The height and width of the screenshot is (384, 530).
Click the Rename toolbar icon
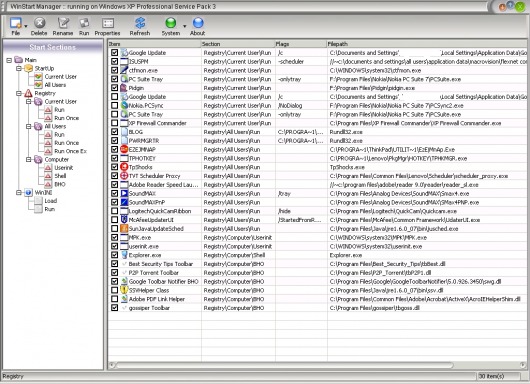(63, 23)
